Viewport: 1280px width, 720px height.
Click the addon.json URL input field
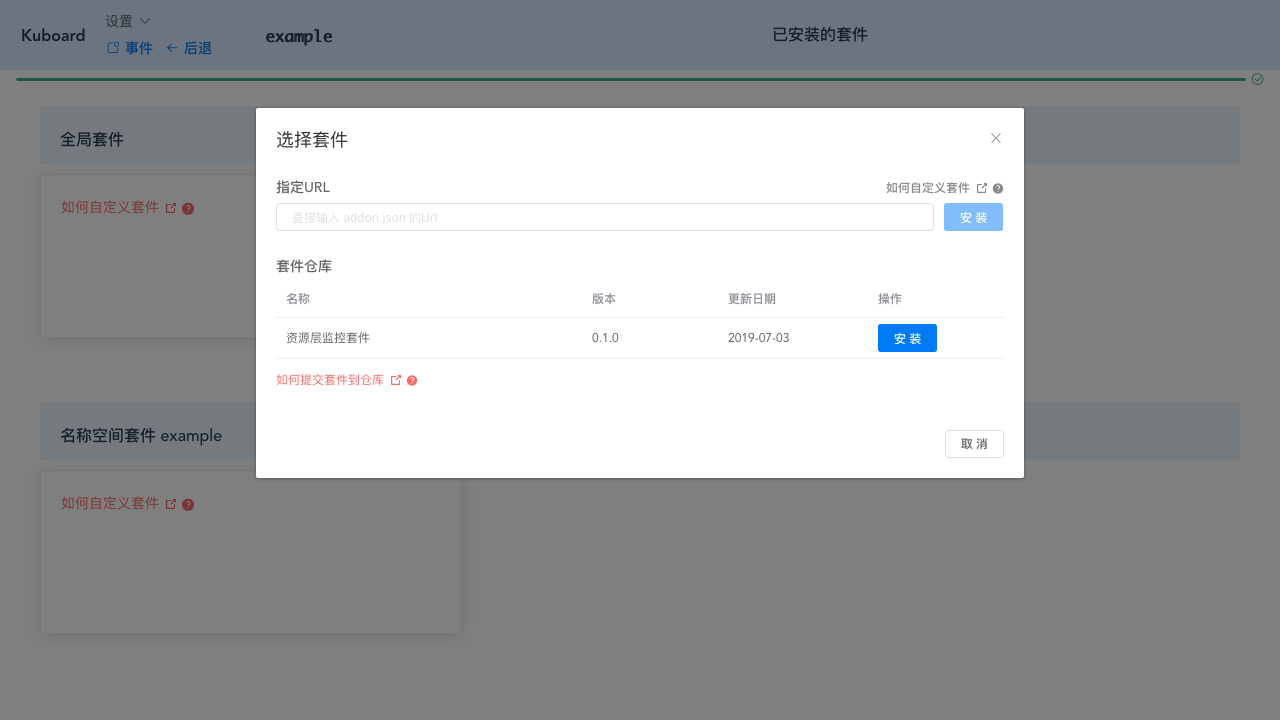pos(604,217)
